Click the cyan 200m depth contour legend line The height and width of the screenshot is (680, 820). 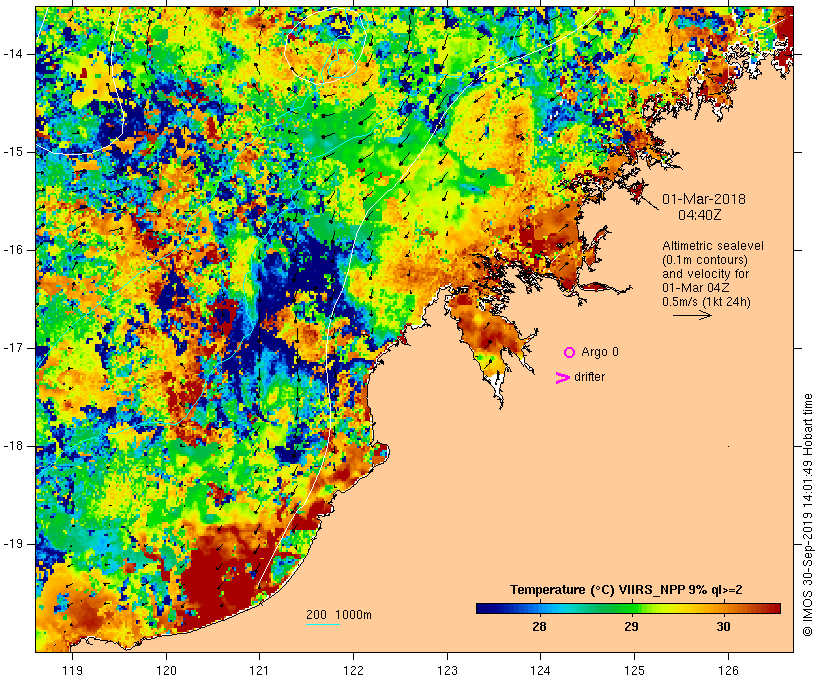[x=323, y=624]
